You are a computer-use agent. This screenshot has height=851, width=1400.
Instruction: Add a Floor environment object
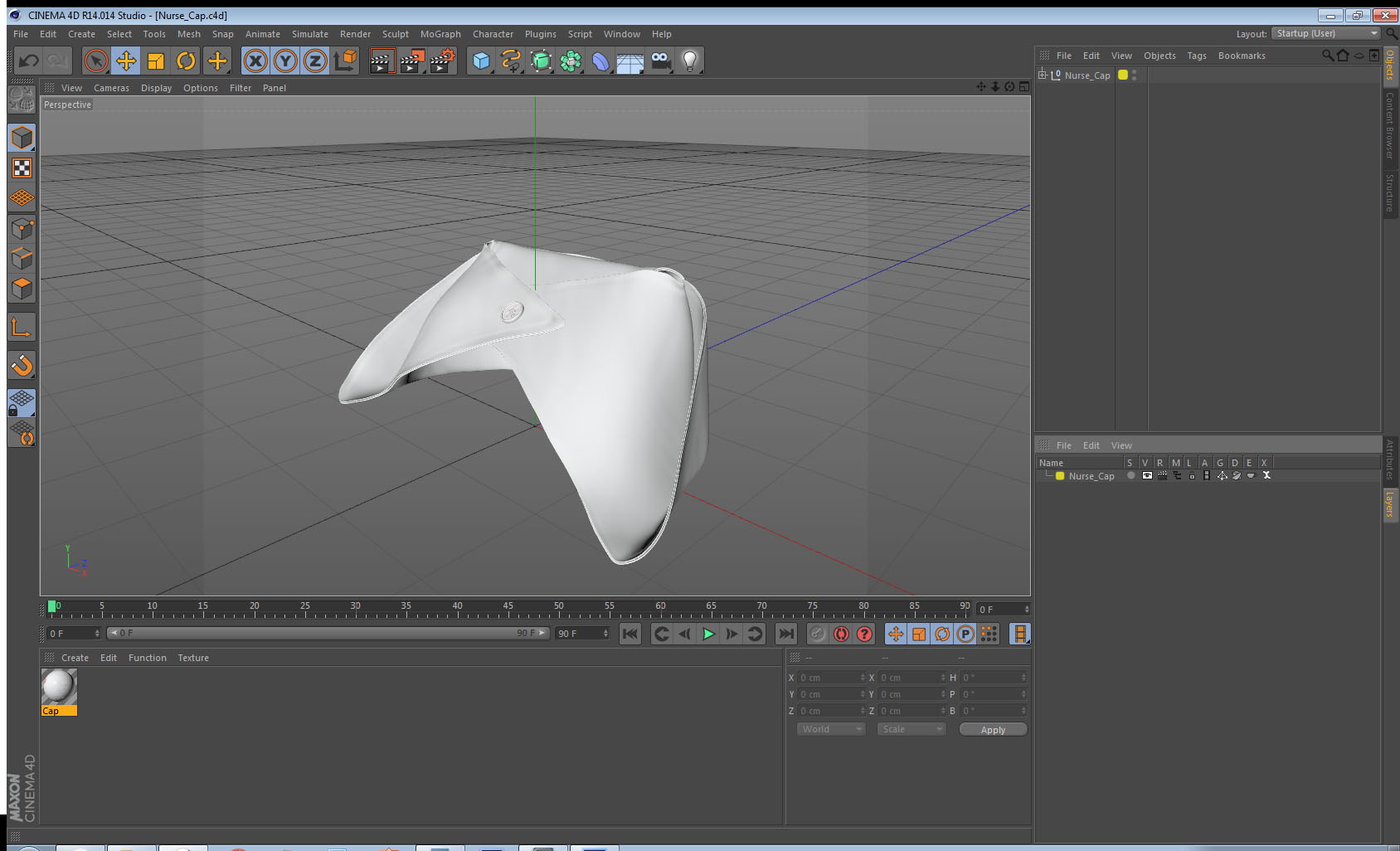[x=630, y=61]
